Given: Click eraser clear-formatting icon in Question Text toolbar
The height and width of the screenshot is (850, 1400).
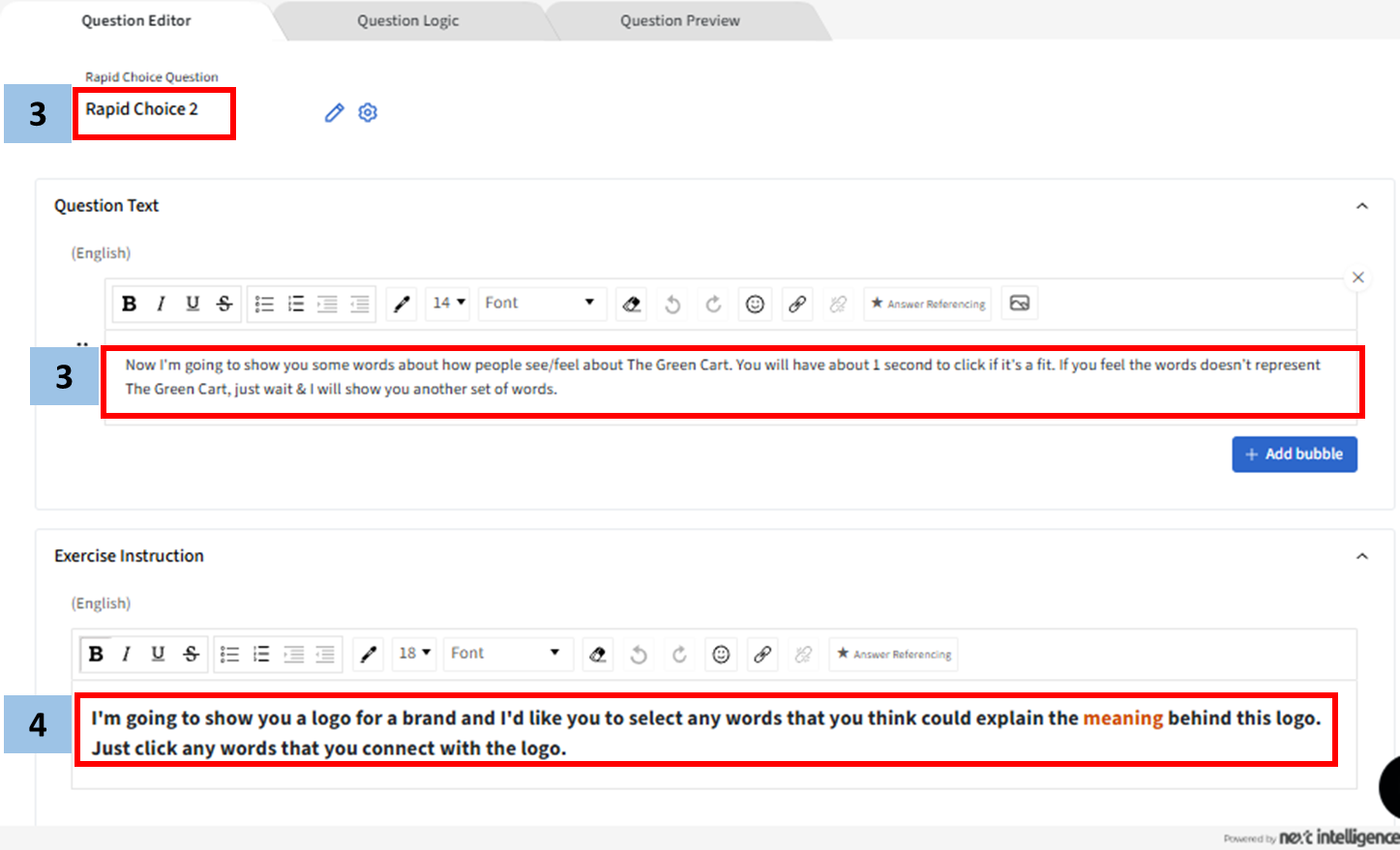Looking at the screenshot, I should (x=632, y=305).
